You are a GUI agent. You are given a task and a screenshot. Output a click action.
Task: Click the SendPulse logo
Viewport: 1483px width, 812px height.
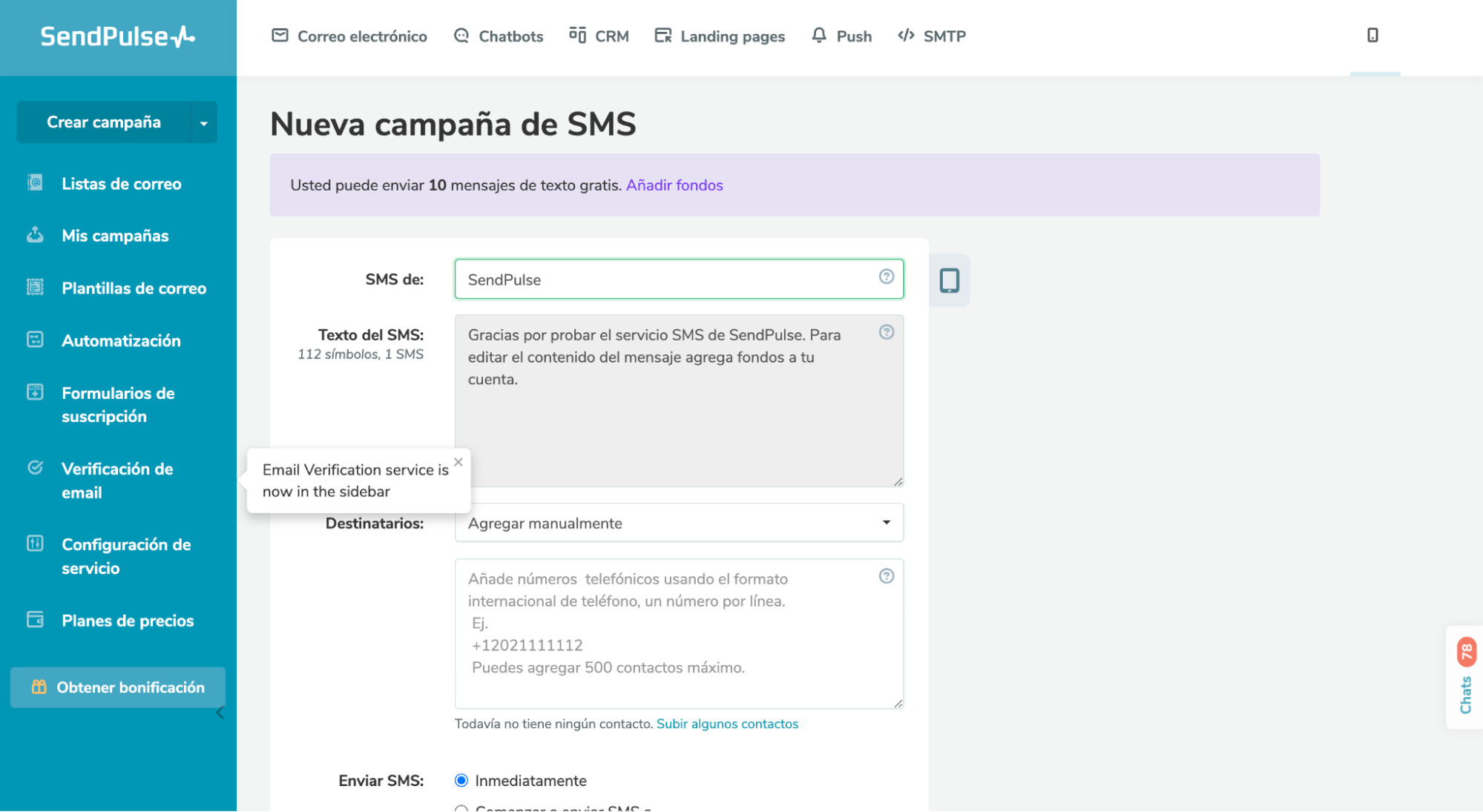[118, 36]
